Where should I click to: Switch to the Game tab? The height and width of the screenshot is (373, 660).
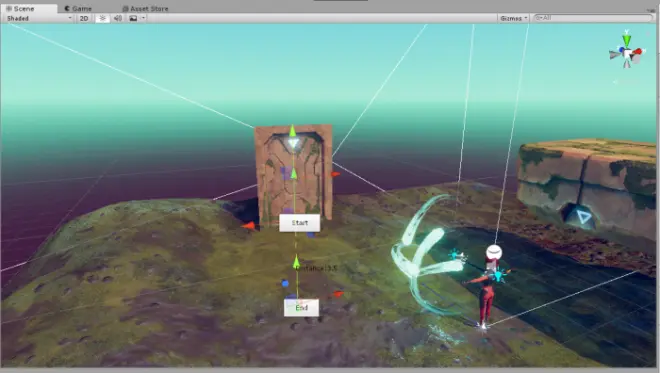tap(78, 8)
